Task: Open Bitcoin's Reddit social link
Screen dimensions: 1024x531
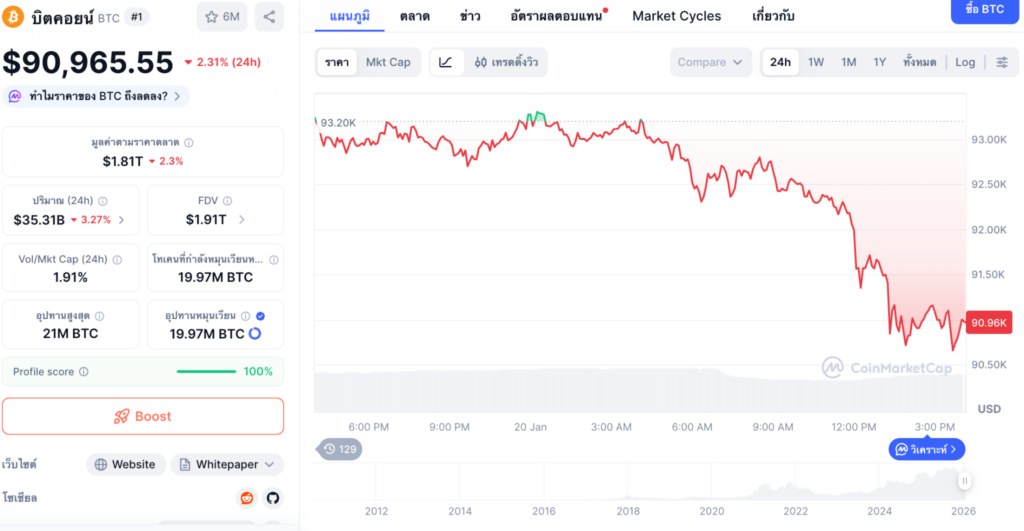Action: pos(246,497)
